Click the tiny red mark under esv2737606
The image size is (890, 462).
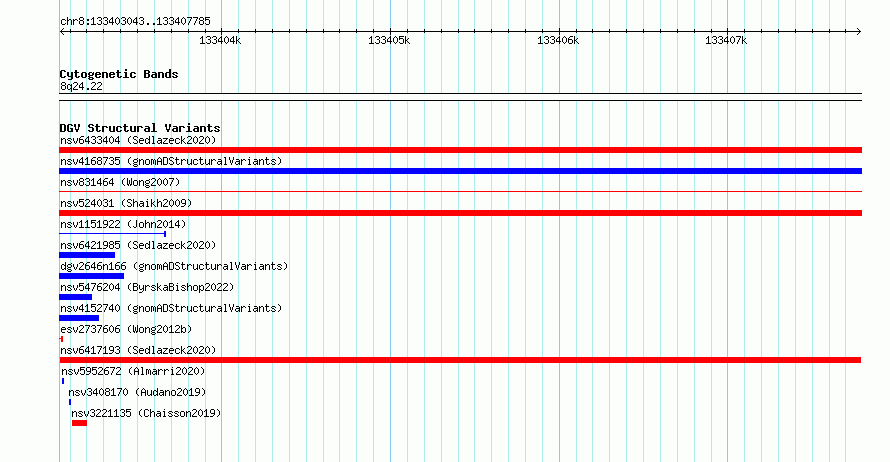point(61,339)
